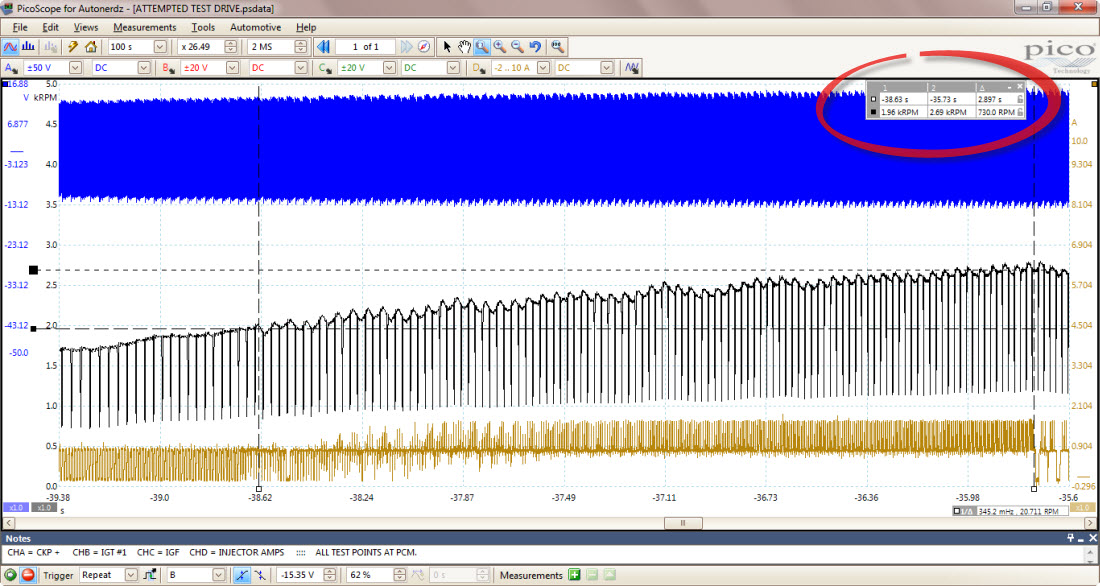This screenshot has width=1100, height=586.
Task: Adjust zoom factor x 26.49 stepper
Action: 230,47
